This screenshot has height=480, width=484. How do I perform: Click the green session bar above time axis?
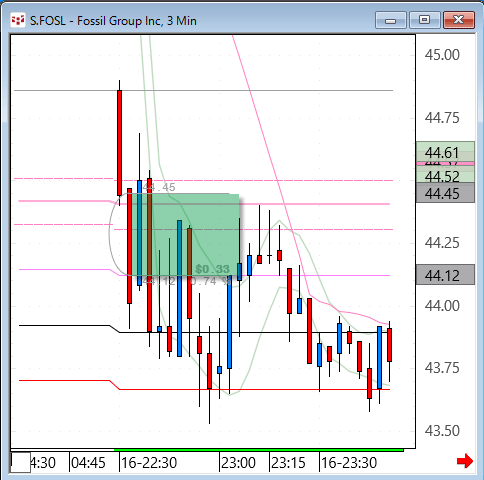(259, 450)
